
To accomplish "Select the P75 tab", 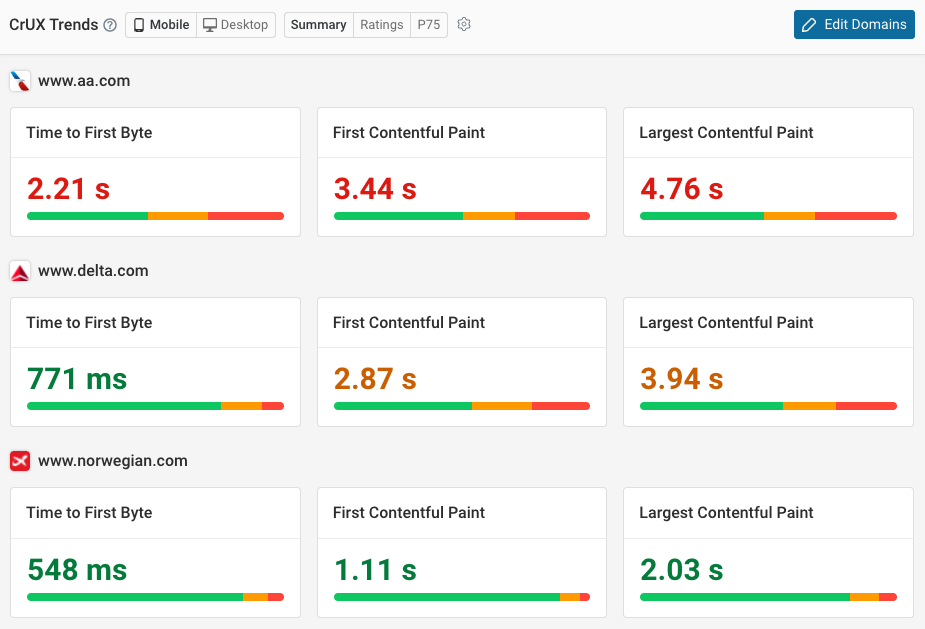I will pos(428,25).
